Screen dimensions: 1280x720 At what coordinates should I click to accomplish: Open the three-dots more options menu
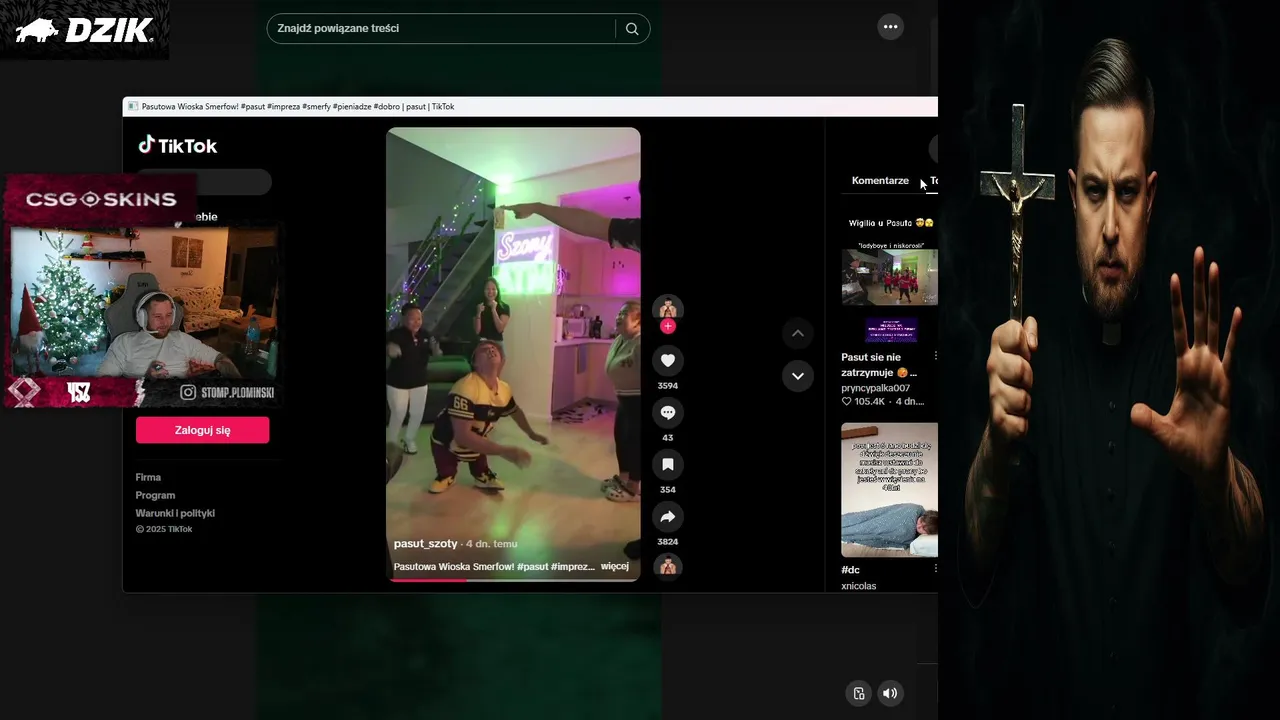tap(890, 27)
